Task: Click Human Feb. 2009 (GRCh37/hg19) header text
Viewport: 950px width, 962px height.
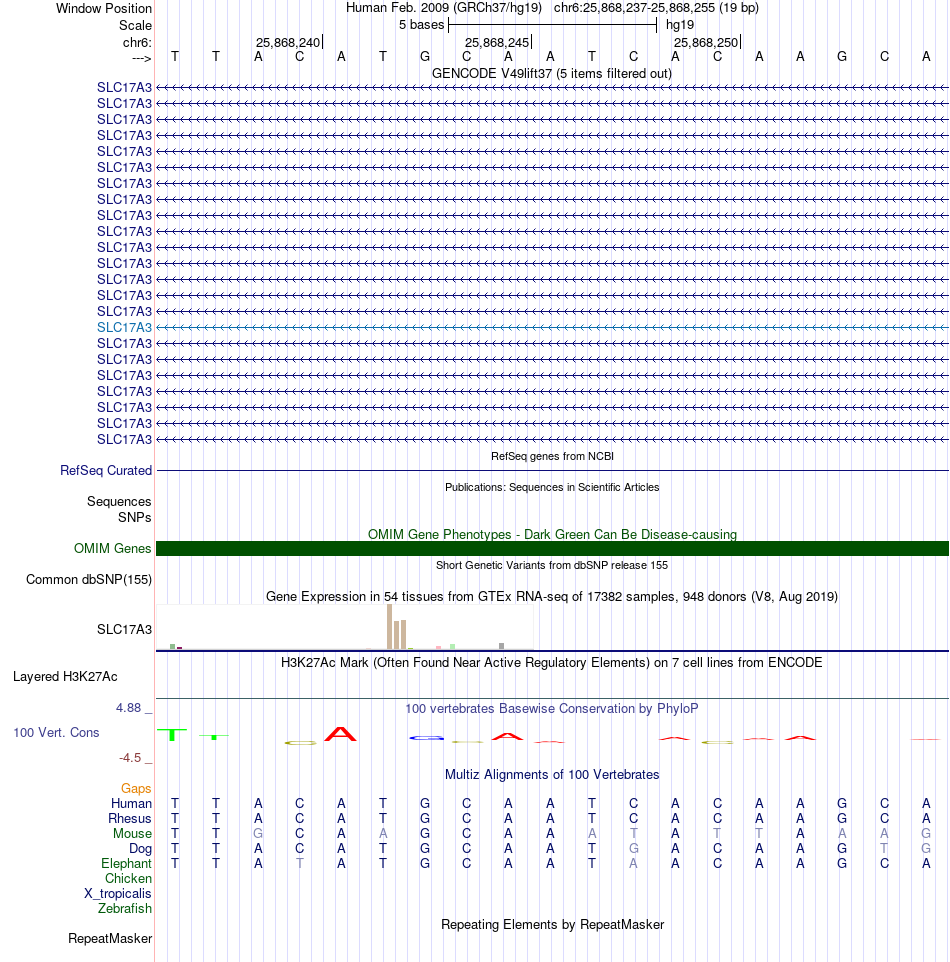Action: (x=444, y=8)
